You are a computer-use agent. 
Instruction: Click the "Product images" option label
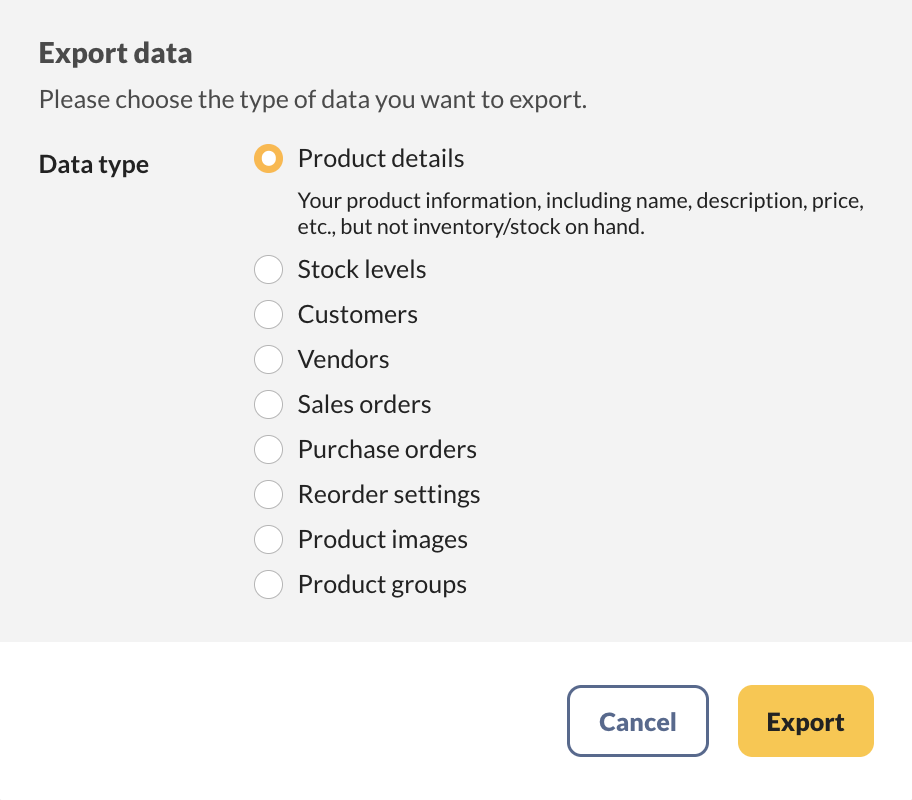pyautogui.click(x=382, y=540)
